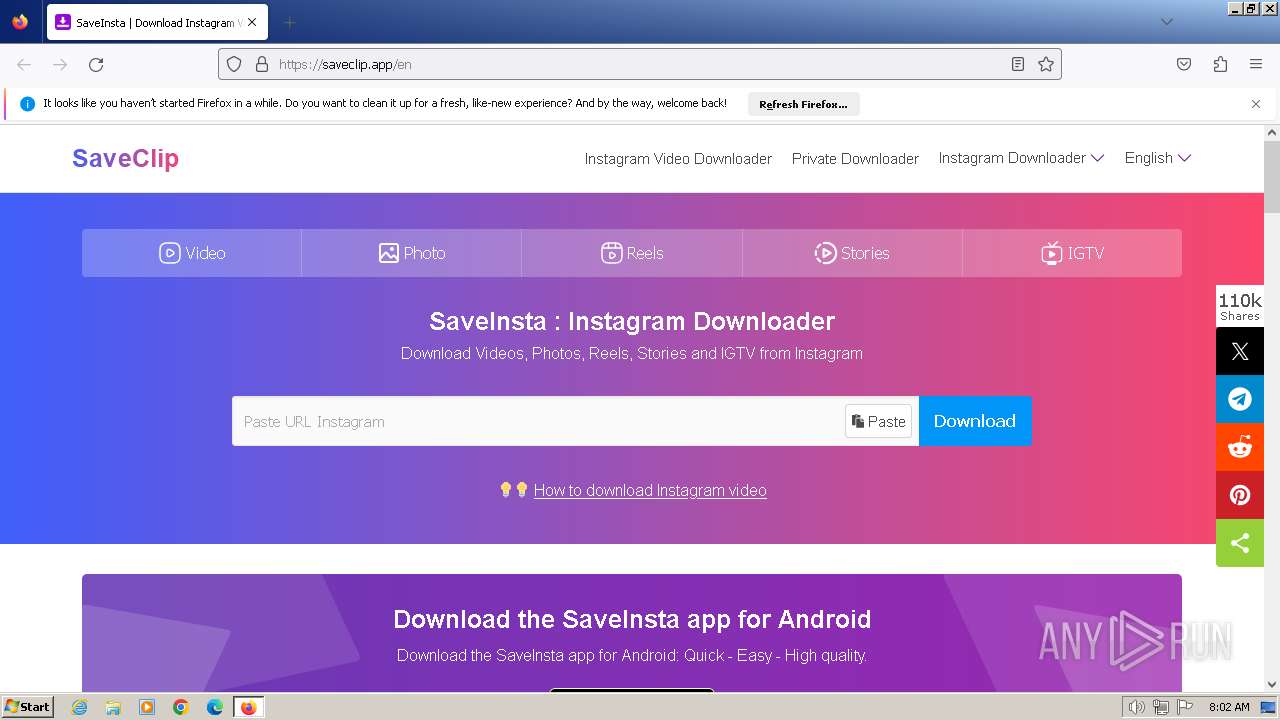The height and width of the screenshot is (720, 1280).
Task: Go back to the previous page
Action: [x=24, y=64]
